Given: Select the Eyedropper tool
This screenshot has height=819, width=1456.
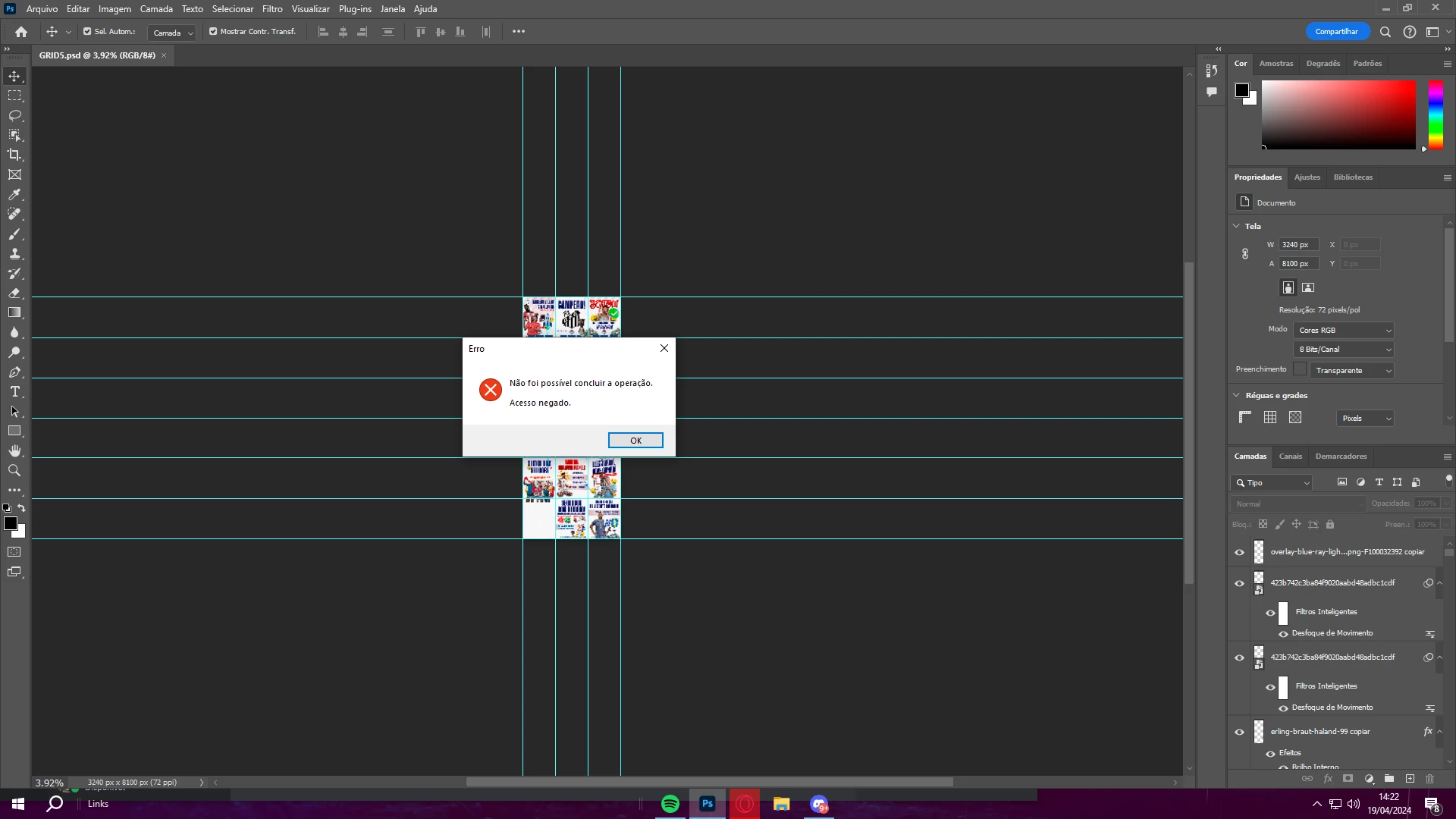Looking at the screenshot, I should [x=14, y=194].
